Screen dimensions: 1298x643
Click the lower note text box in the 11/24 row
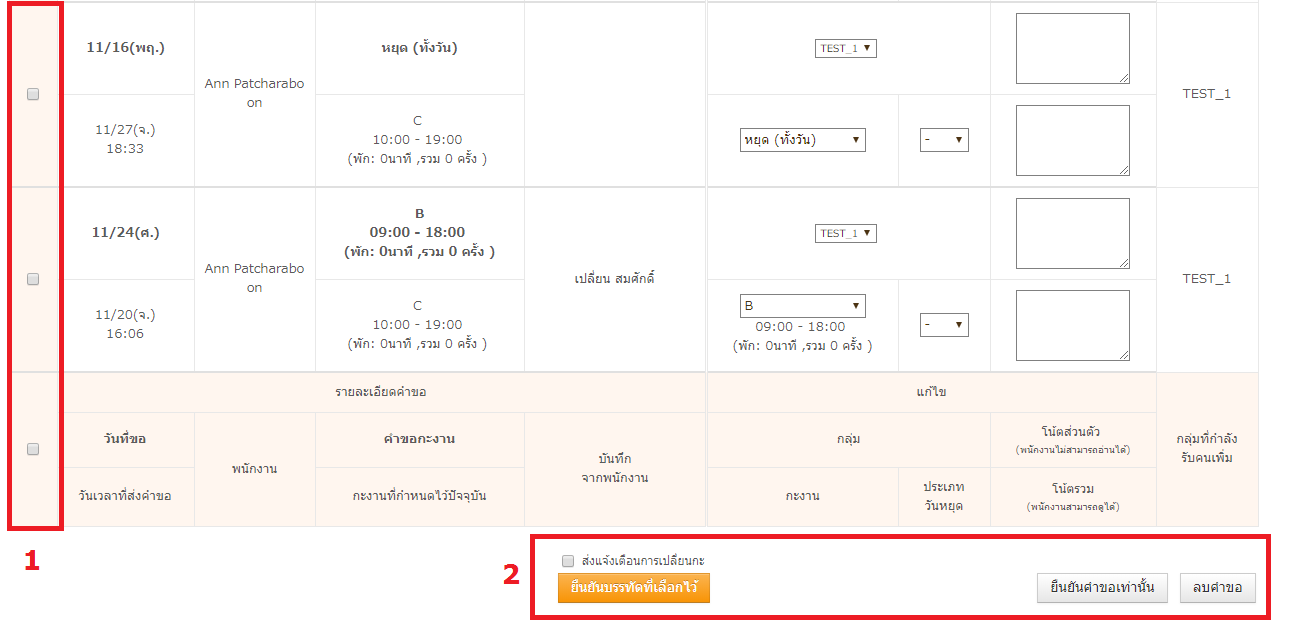pyautogui.click(x=1072, y=325)
